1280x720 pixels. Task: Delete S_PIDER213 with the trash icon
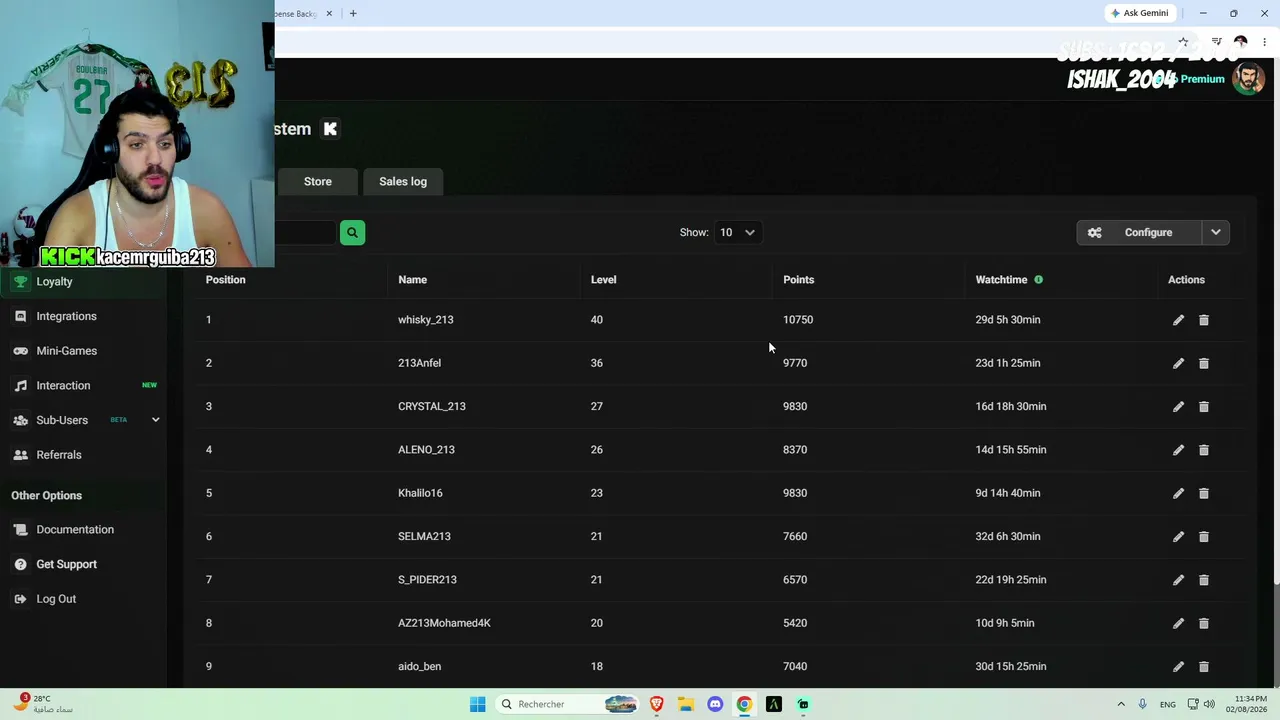point(1204,580)
